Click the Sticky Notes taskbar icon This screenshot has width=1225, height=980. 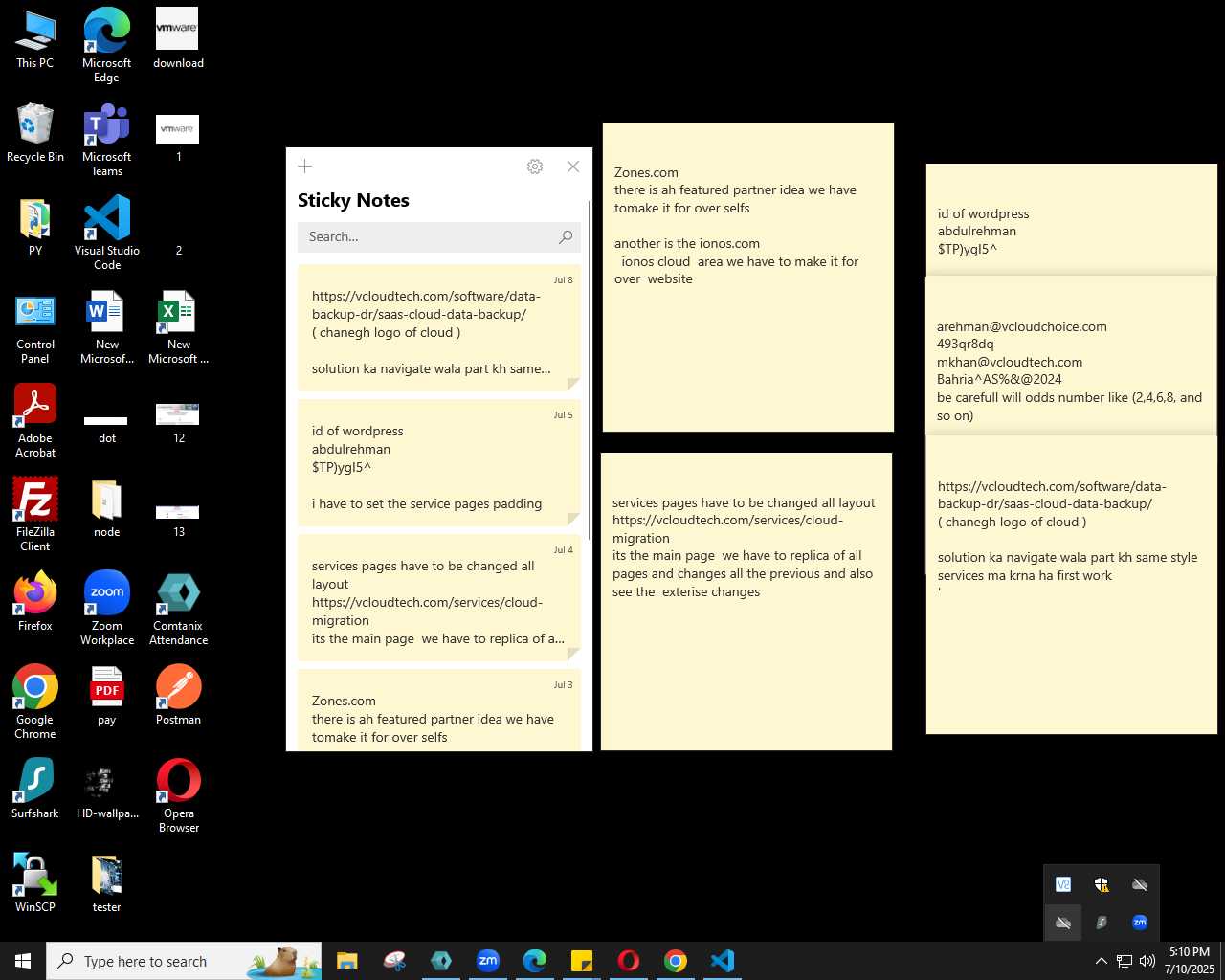click(582, 961)
